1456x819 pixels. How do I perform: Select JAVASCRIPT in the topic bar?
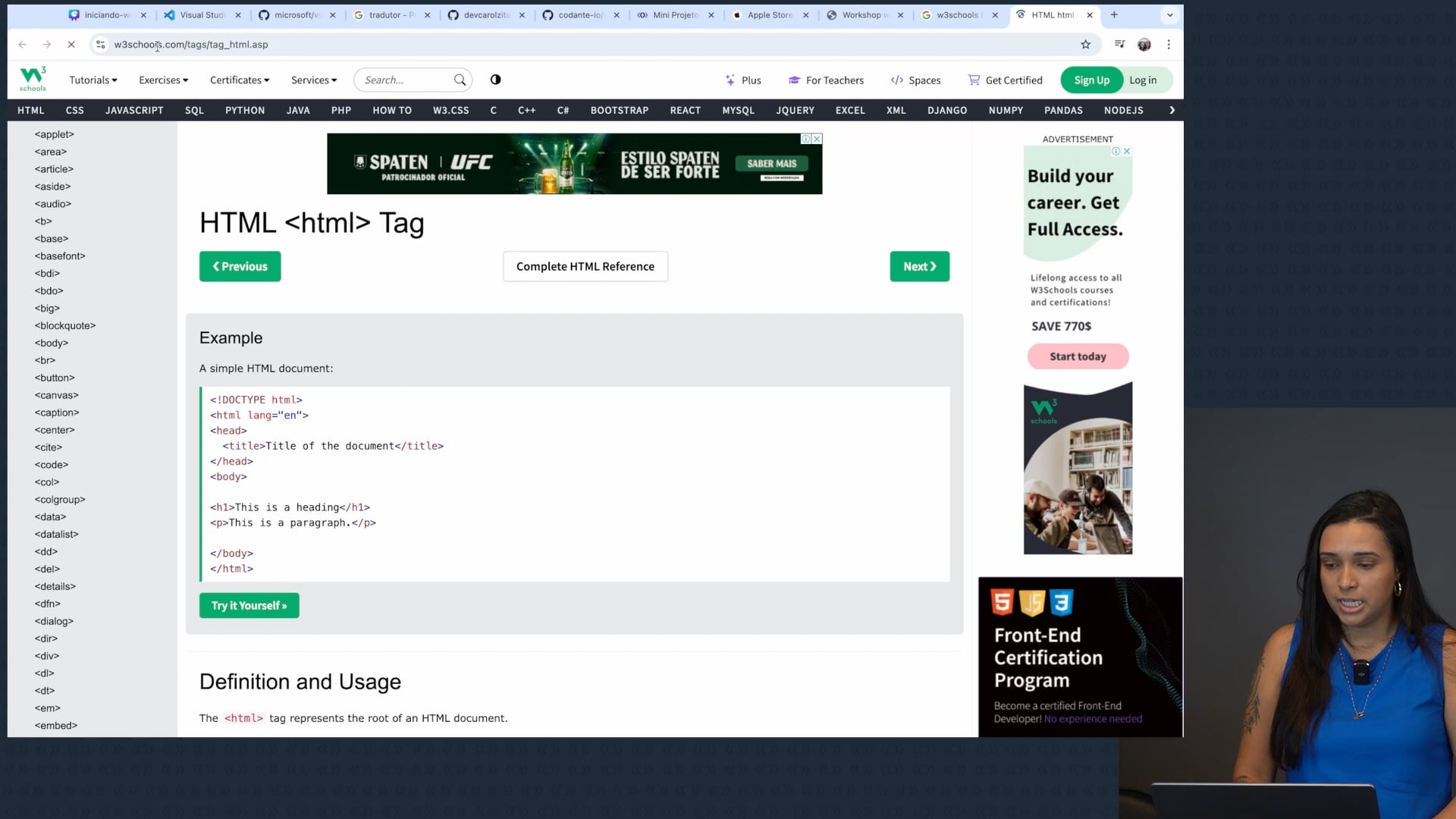134,110
